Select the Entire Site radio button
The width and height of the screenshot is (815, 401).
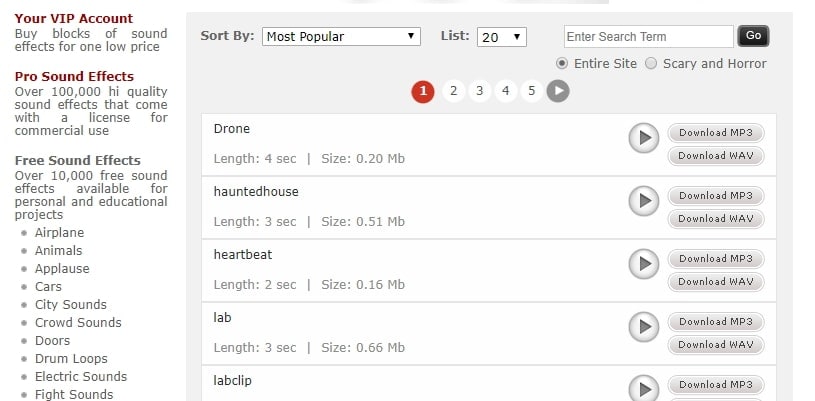[562, 64]
